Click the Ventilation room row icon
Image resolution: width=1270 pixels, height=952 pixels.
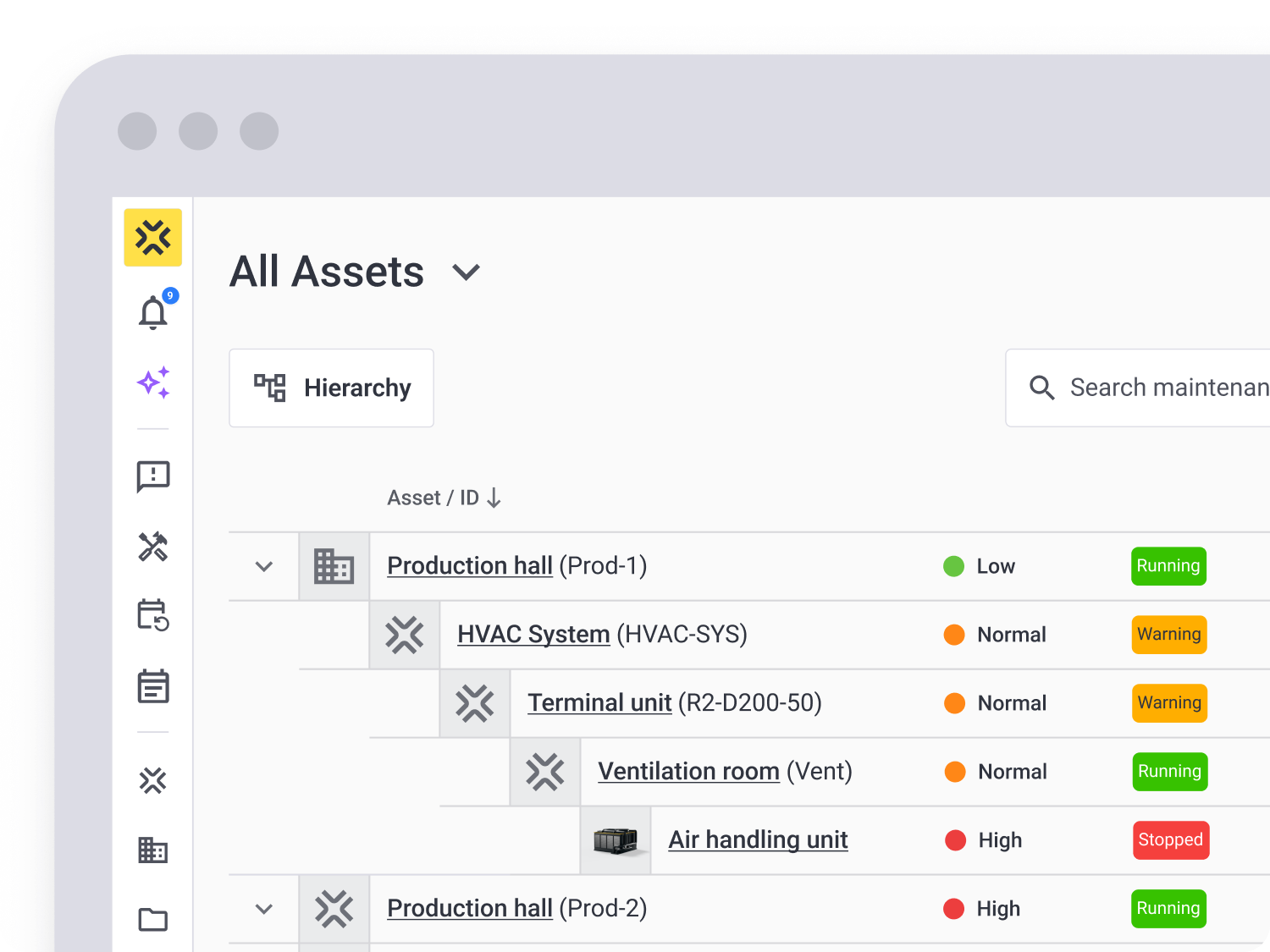point(545,772)
